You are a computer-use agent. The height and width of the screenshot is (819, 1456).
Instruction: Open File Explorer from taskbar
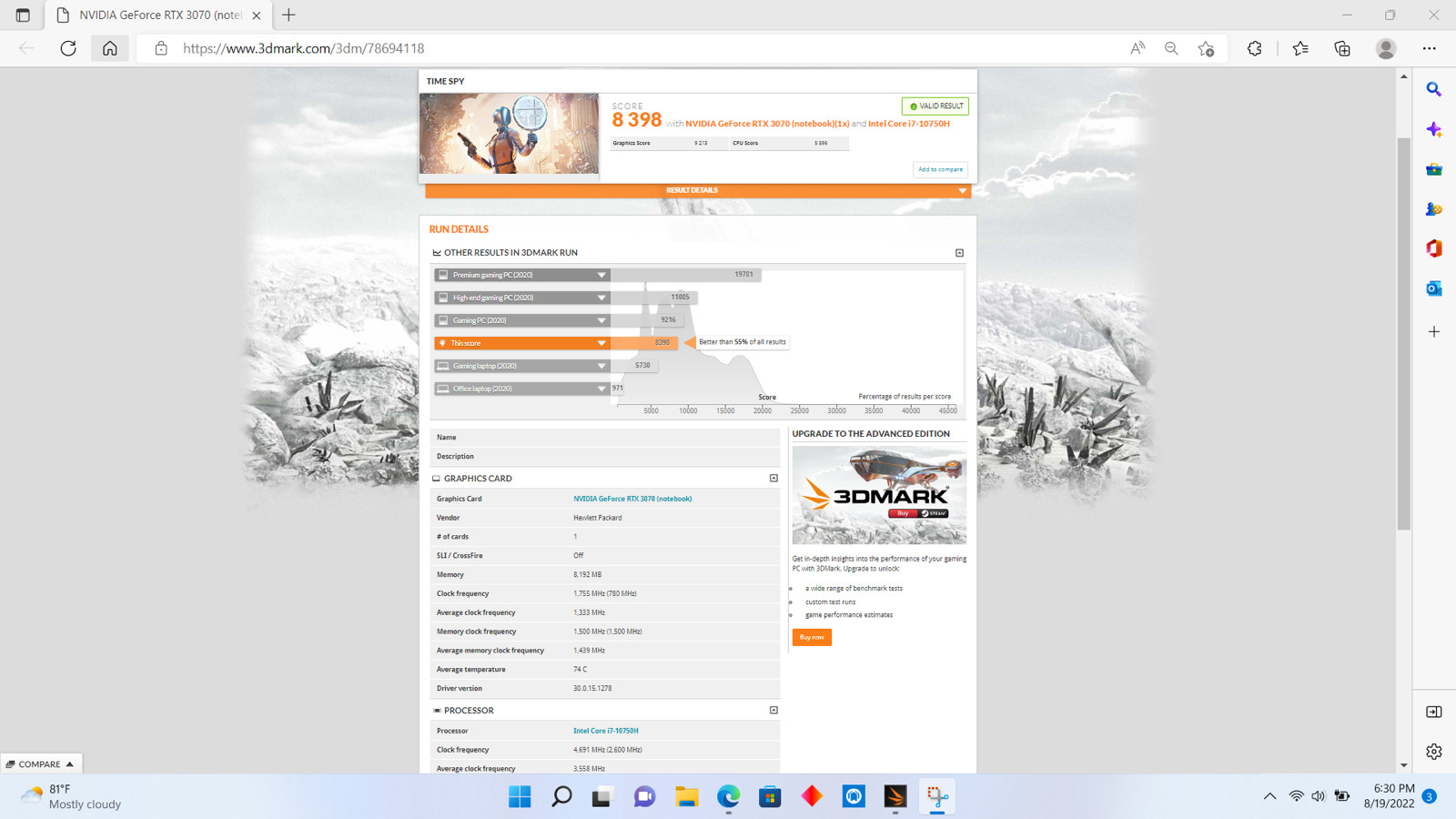[x=687, y=797]
